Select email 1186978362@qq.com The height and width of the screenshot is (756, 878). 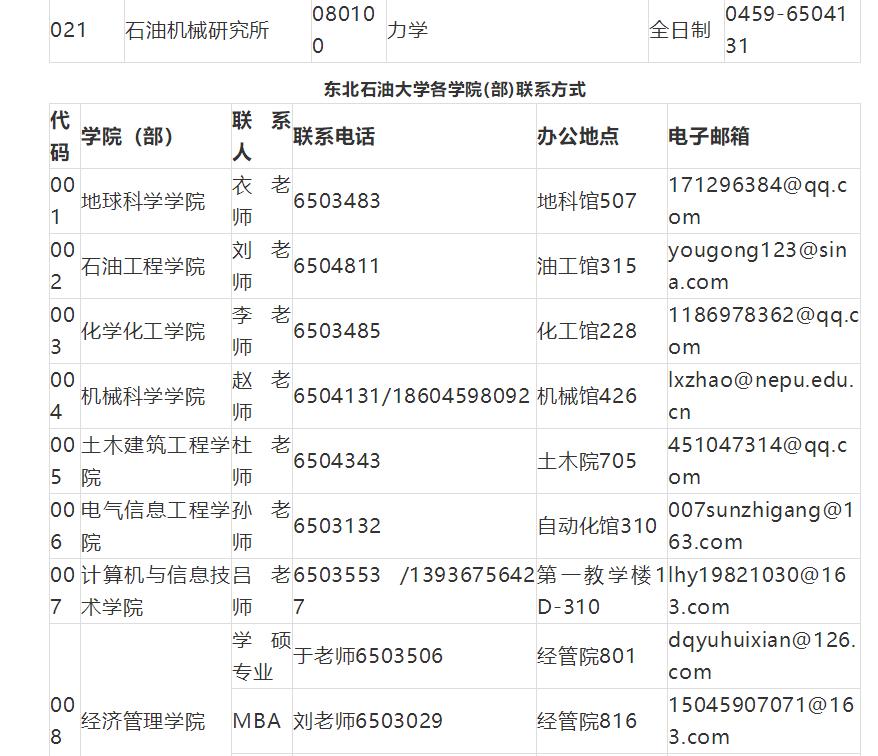pyautogui.click(x=763, y=331)
